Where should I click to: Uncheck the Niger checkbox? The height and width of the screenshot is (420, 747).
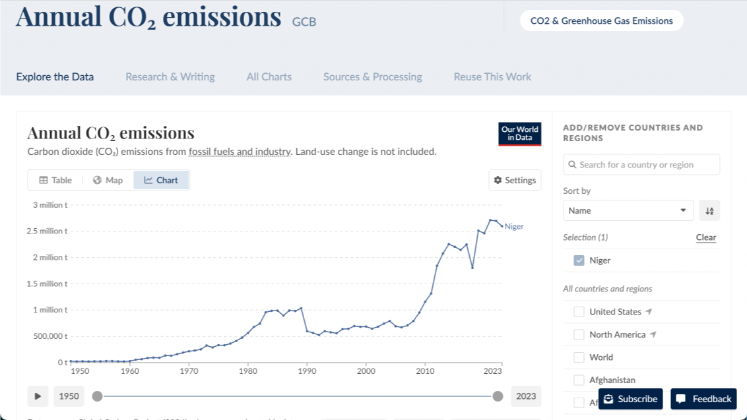point(579,260)
